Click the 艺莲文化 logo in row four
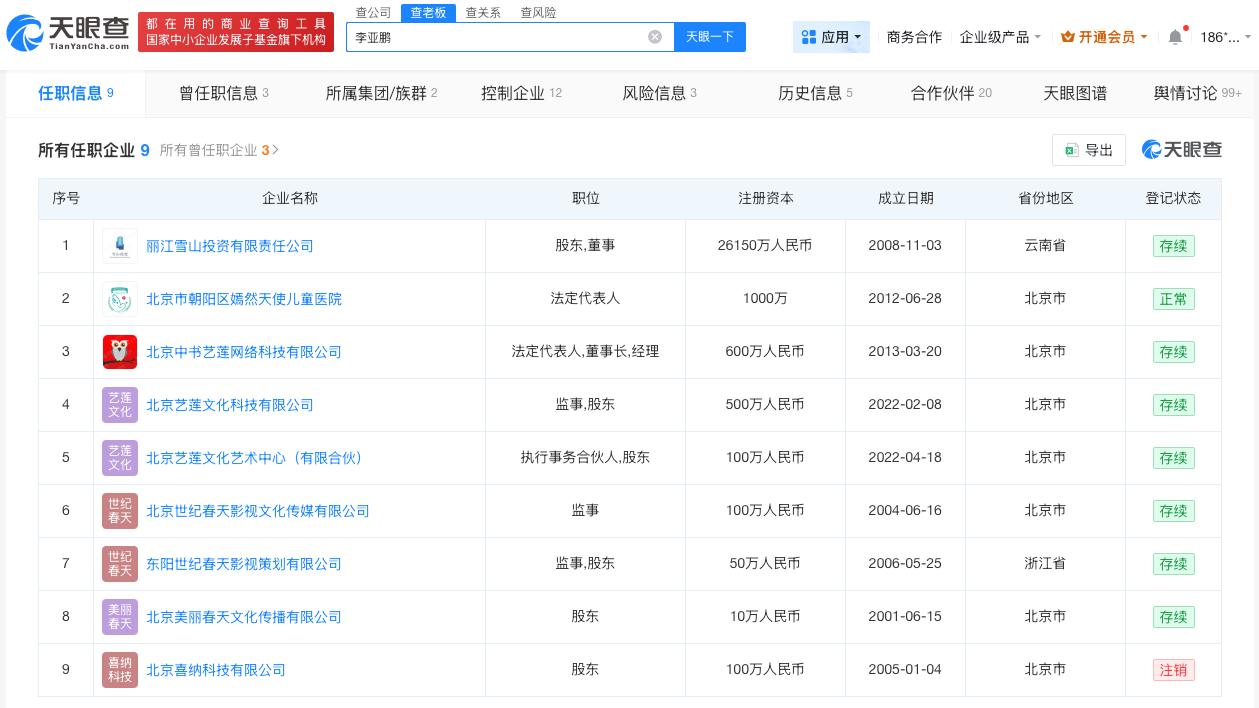The width and height of the screenshot is (1259, 708). click(x=120, y=405)
